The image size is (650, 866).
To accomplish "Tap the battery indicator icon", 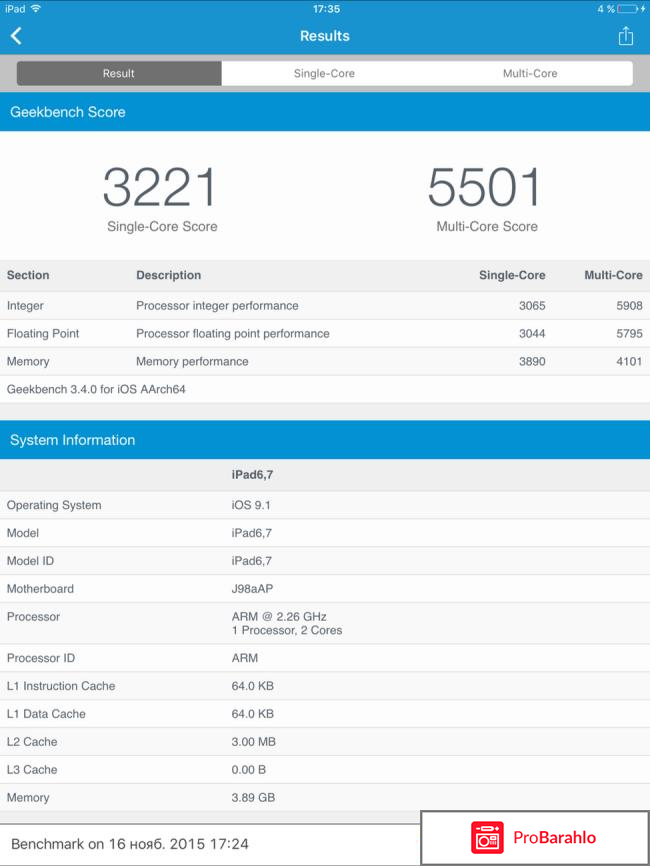I will [632, 8].
